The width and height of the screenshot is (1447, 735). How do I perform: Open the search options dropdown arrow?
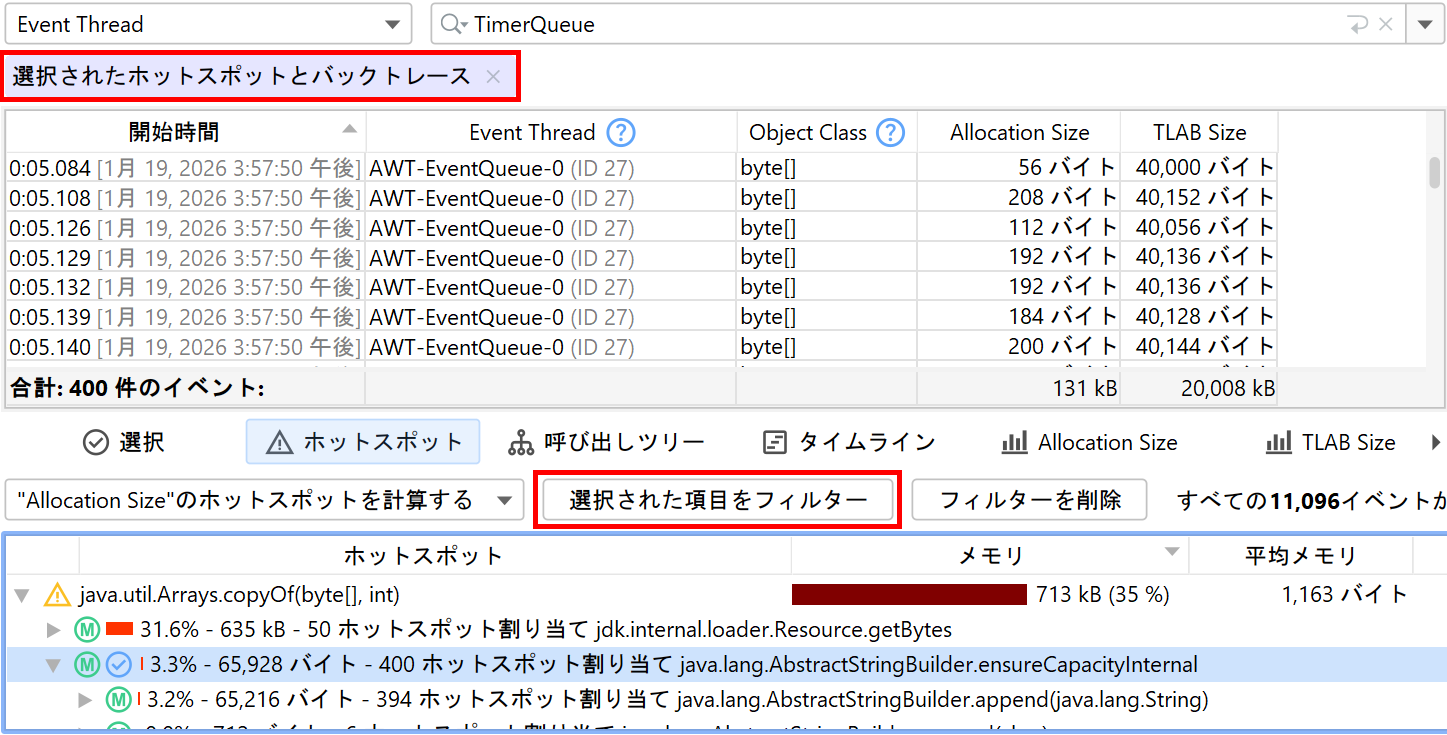point(1425,24)
